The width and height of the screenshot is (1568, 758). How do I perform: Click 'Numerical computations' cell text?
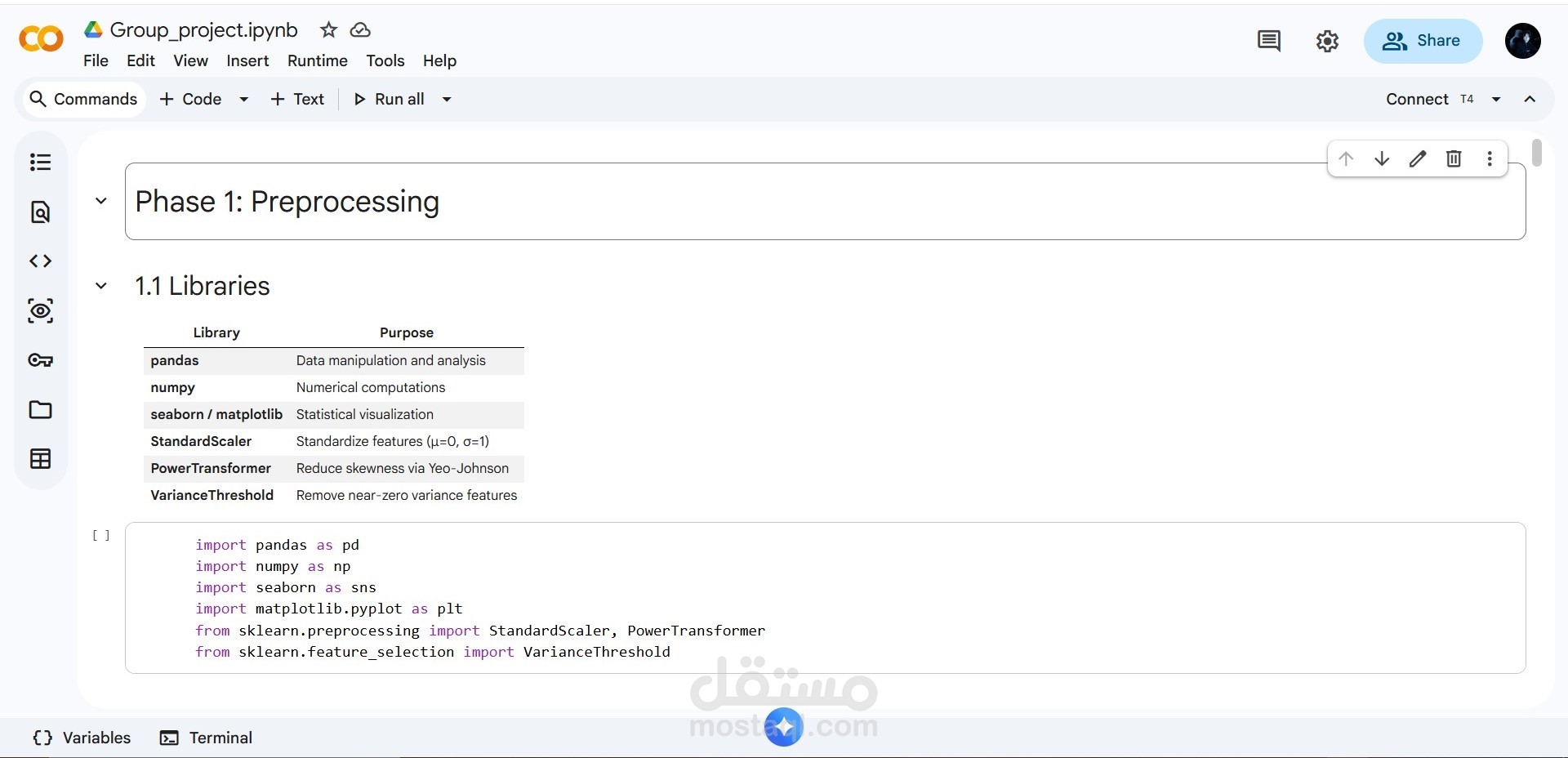(371, 387)
